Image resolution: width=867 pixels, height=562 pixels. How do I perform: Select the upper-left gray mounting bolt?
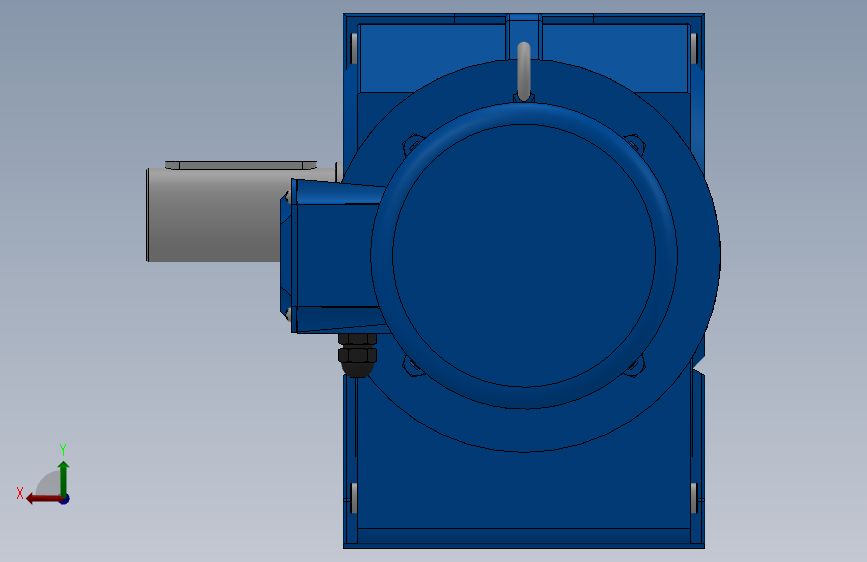pyautogui.click(x=354, y=48)
